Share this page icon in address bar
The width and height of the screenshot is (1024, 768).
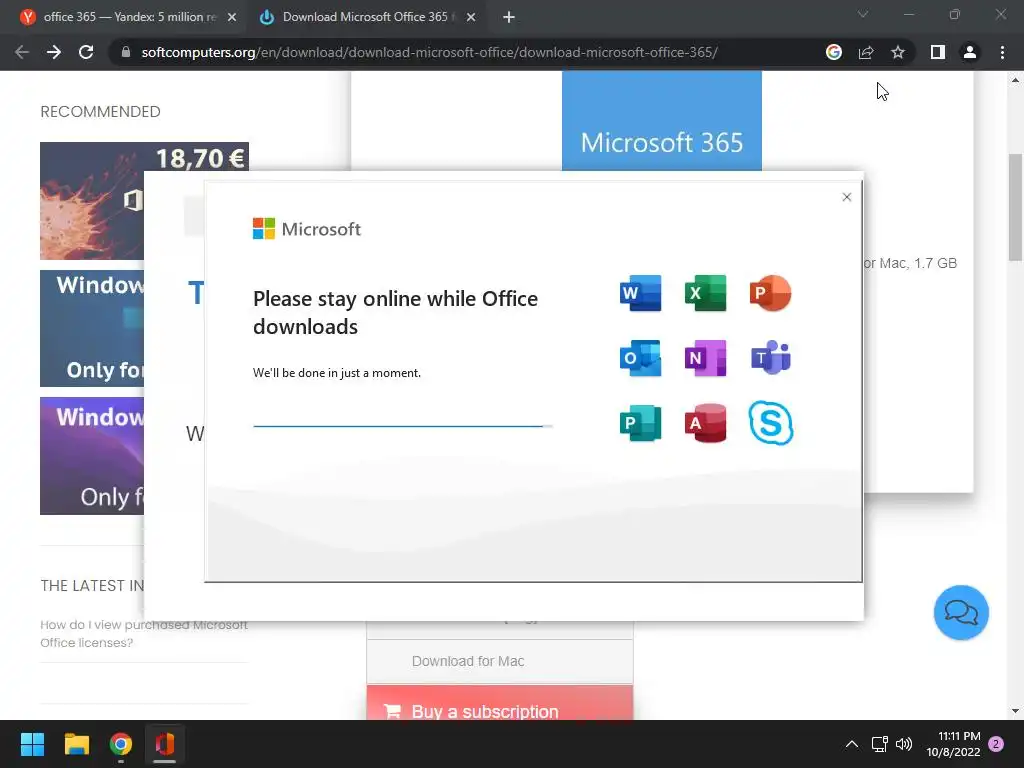(x=866, y=52)
